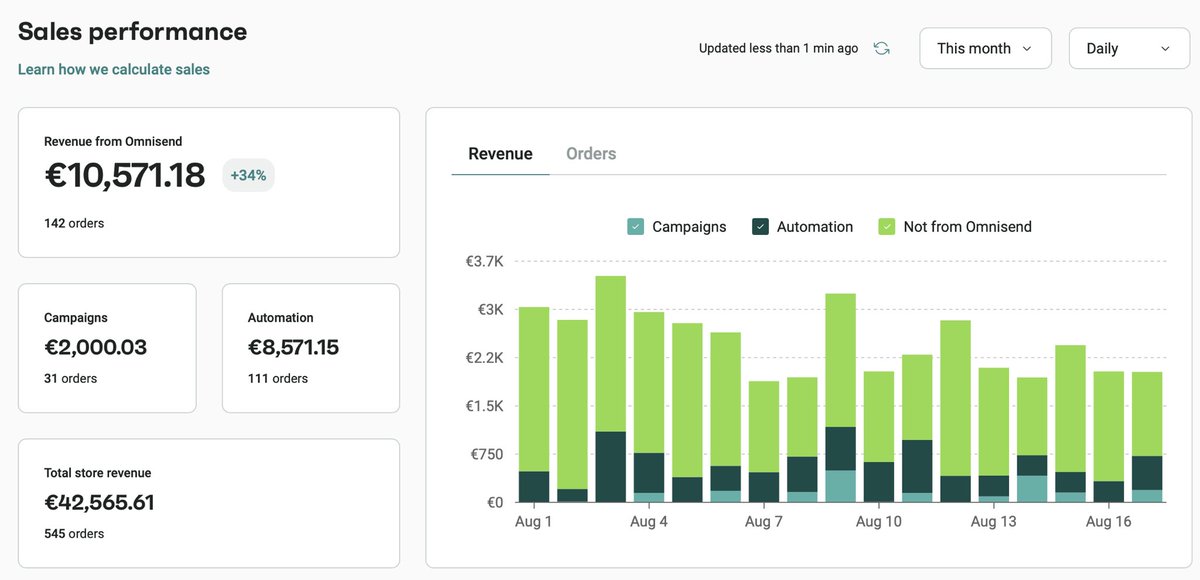The width and height of the screenshot is (1200, 580).
Task: Click Updated less than 1 min ago text
Action: [778, 48]
